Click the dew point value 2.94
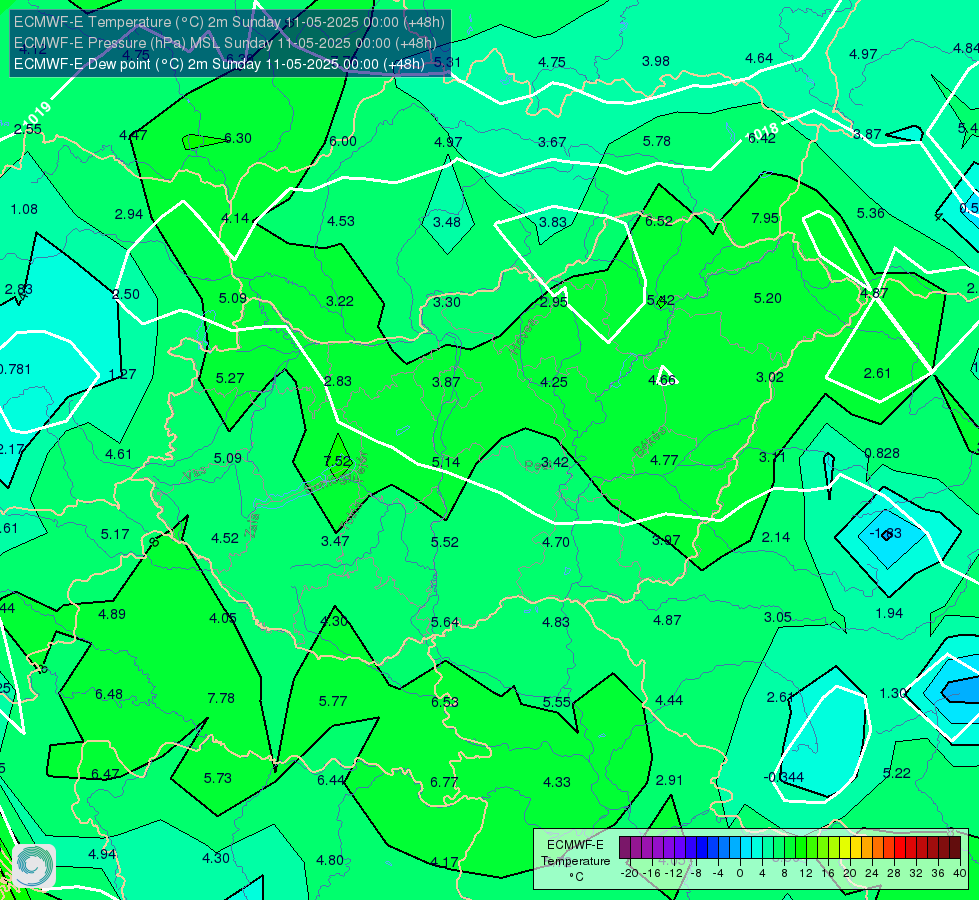The height and width of the screenshot is (900, 979). (x=129, y=214)
